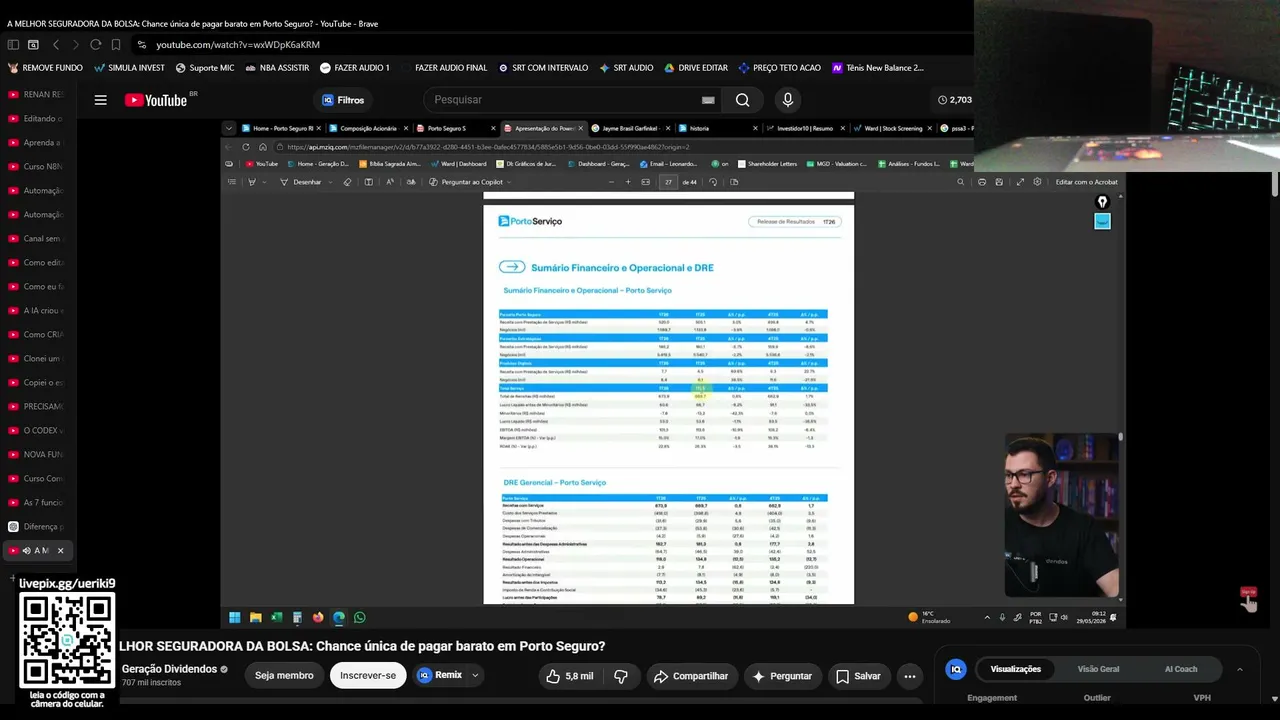Switch to the Canal sem vertical tab
The width and height of the screenshot is (1280, 720).
pyautogui.click(x=35, y=239)
